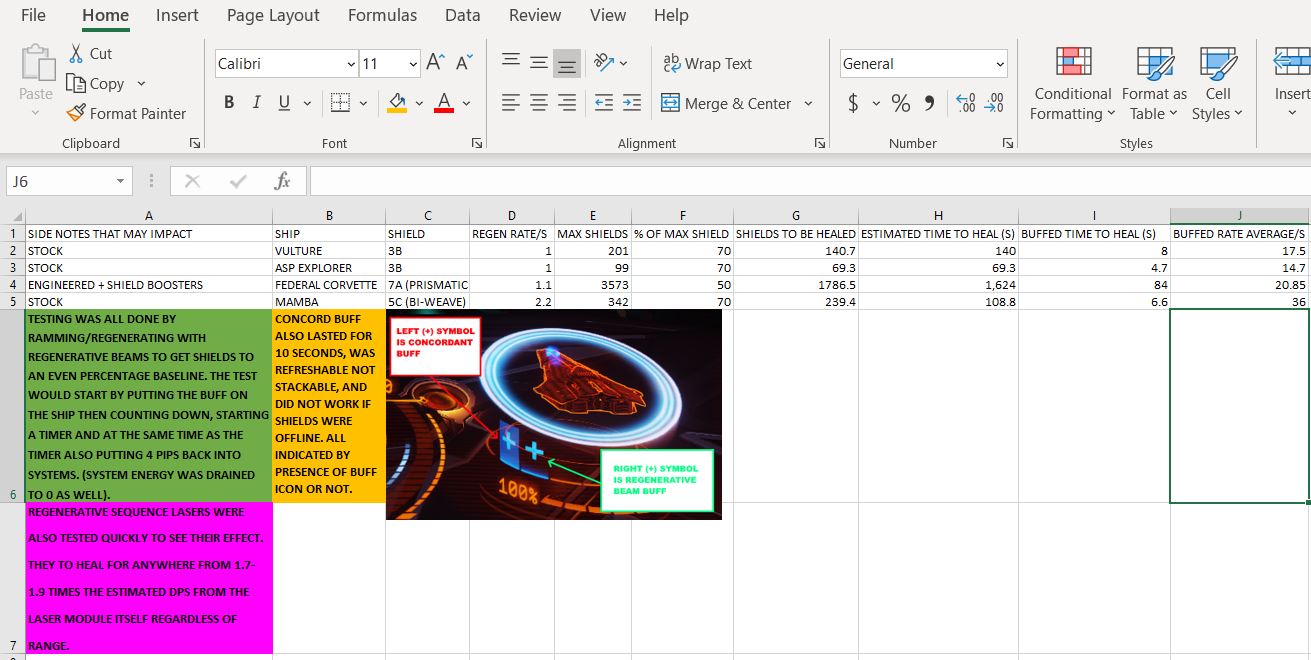
Task: Click Decrease Indent icon
Action: click(603, 103)
